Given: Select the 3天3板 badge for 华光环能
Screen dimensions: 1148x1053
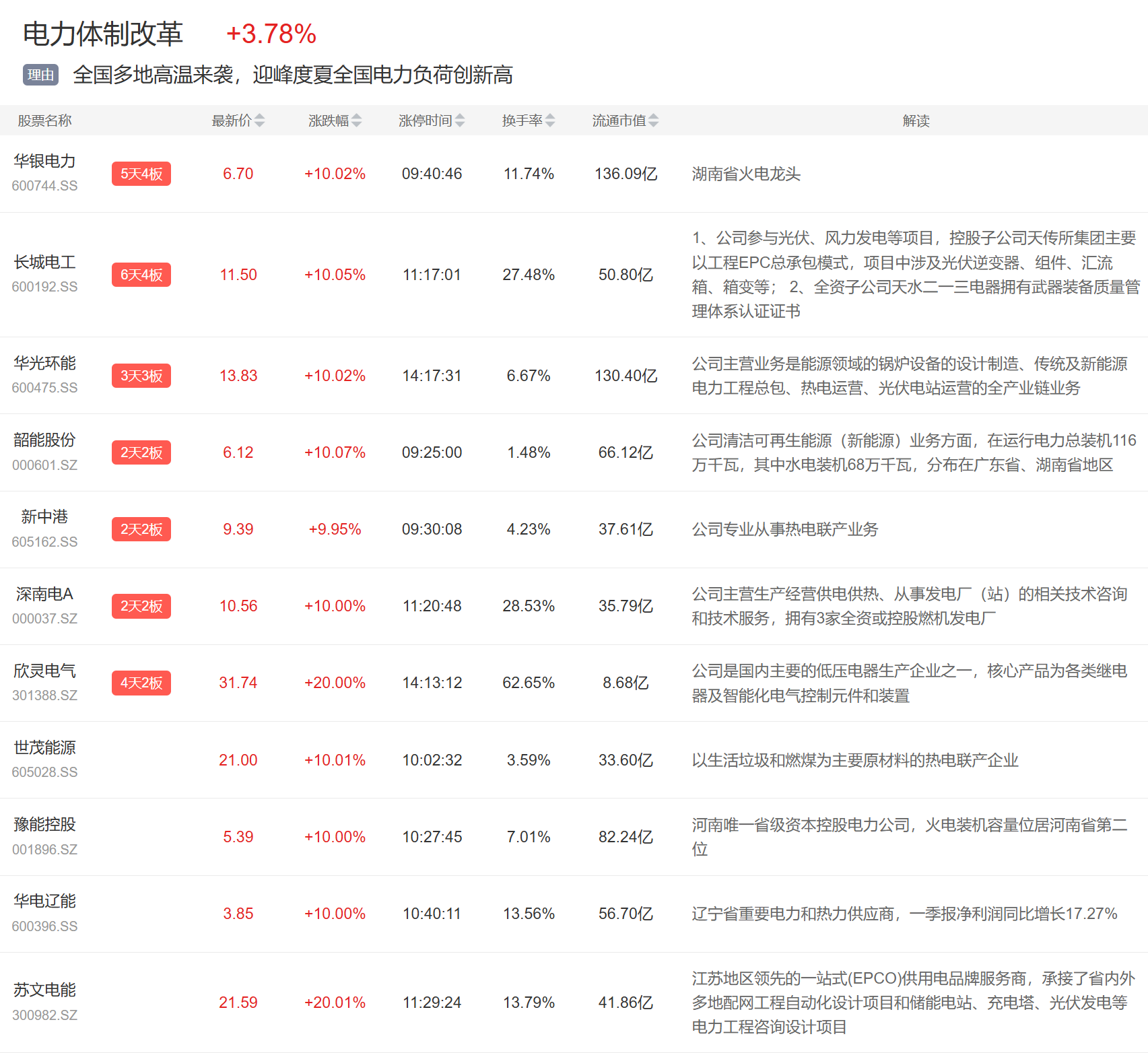Looking at the screenshot, I should (141, 376).
